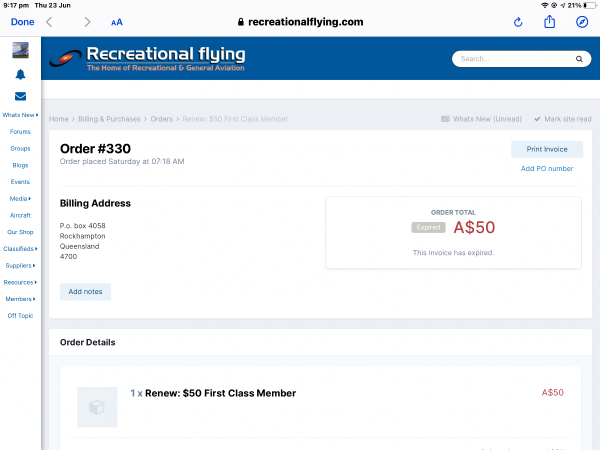Screen dimensions: 600x450
Task: Tap the Safari compass tabs icon
Action: (582, 22)
